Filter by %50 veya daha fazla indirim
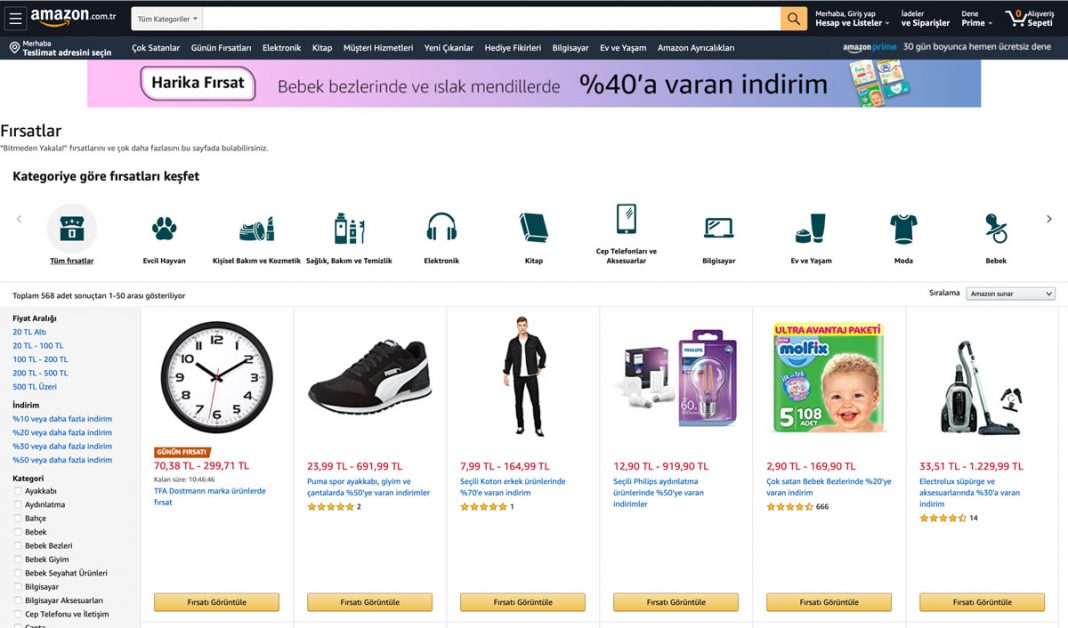Image resolution: width=1068 pixels, height=628 pixels. pyautogui.click(x=62, y=460)
